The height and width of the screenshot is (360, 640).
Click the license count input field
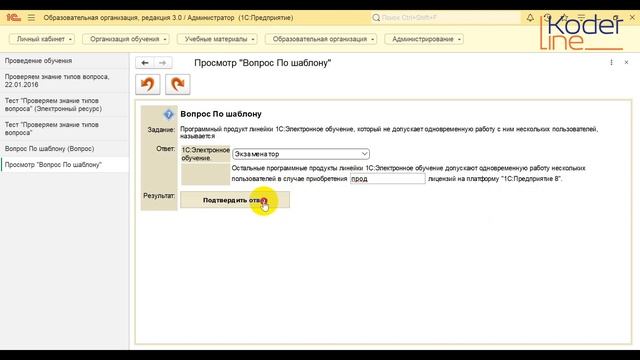(387, 179)
